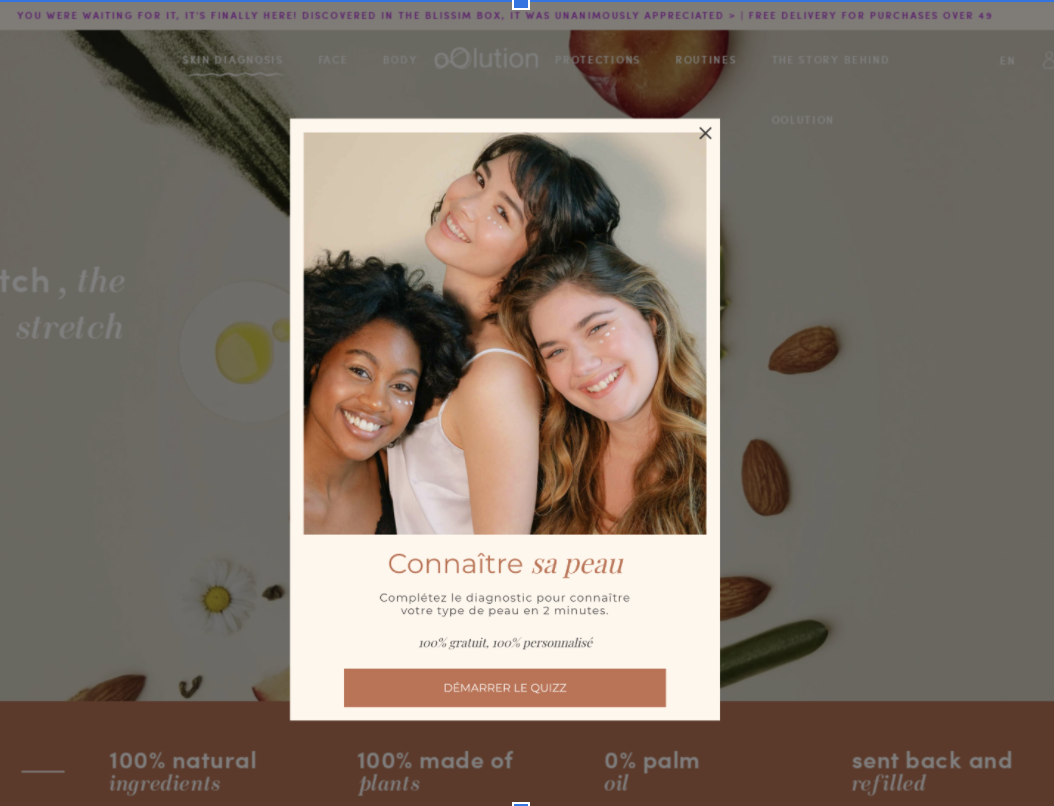The width and height of the screenshot is (1054, 806).
Task: Click the 'Connaître sa peau' heading
Action: pos(505,564)
